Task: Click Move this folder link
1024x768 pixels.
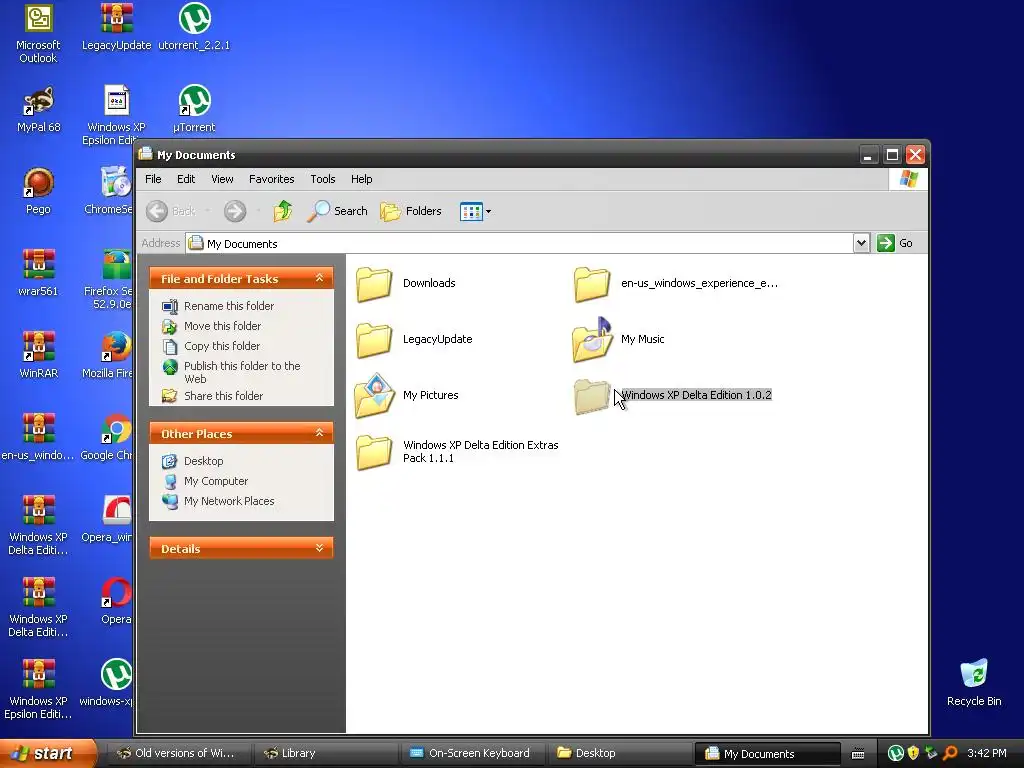Action: 222,326
